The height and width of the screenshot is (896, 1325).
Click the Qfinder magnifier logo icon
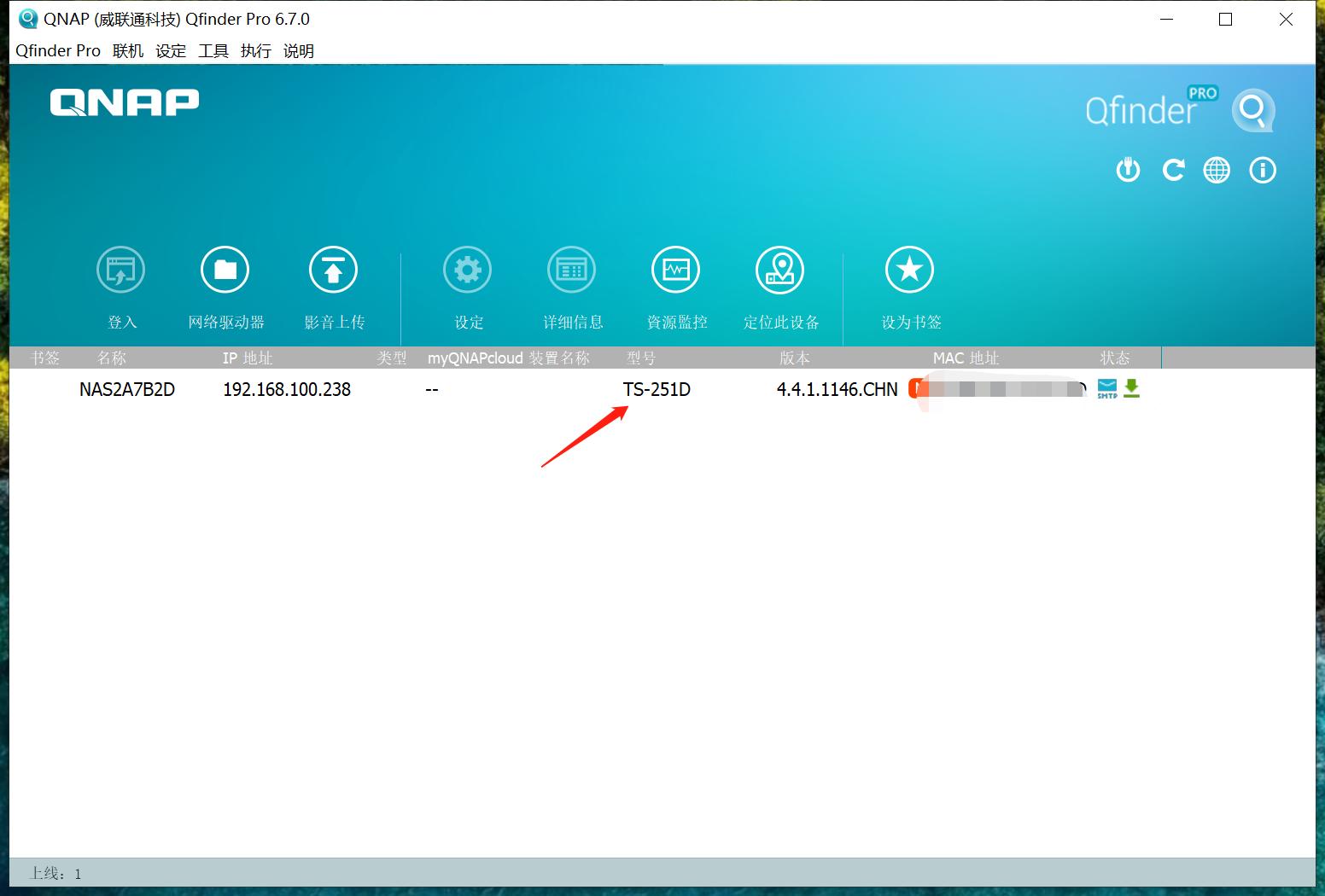1253,111
